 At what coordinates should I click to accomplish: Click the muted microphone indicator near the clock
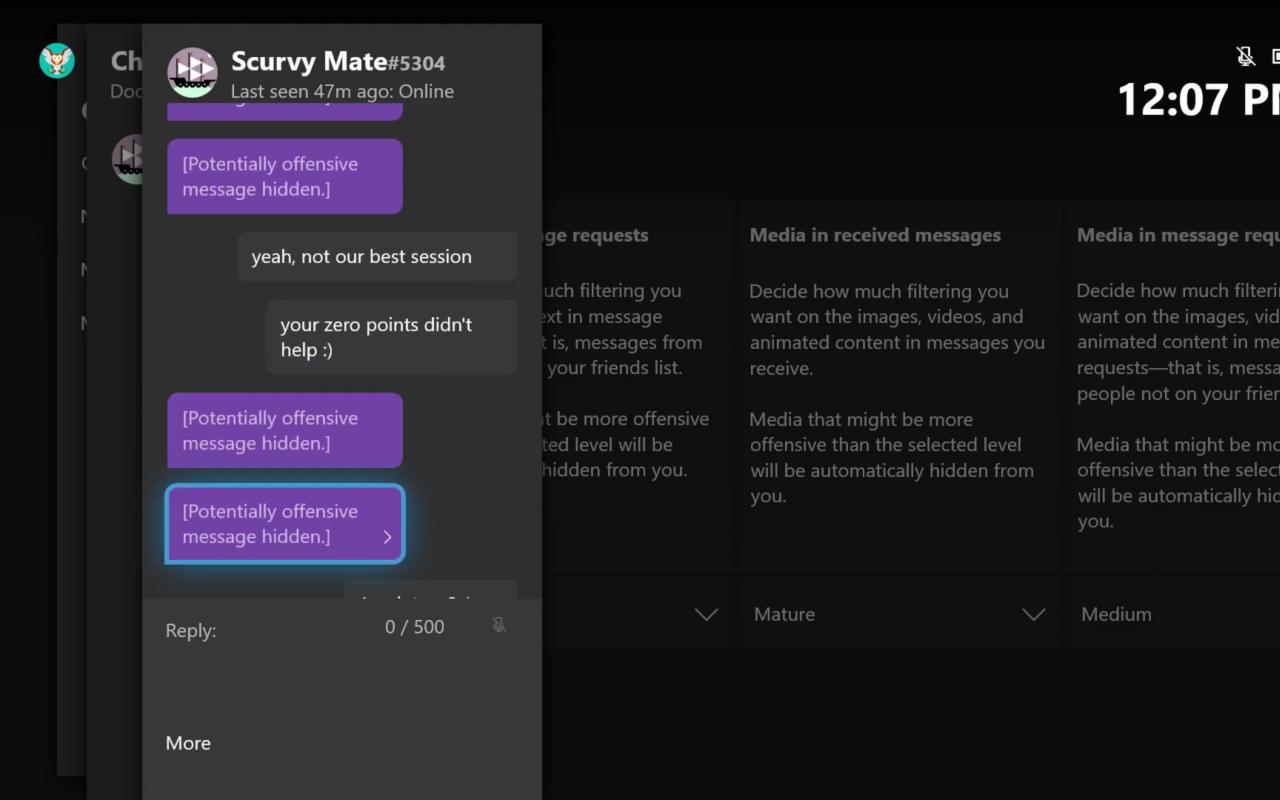1245,57
